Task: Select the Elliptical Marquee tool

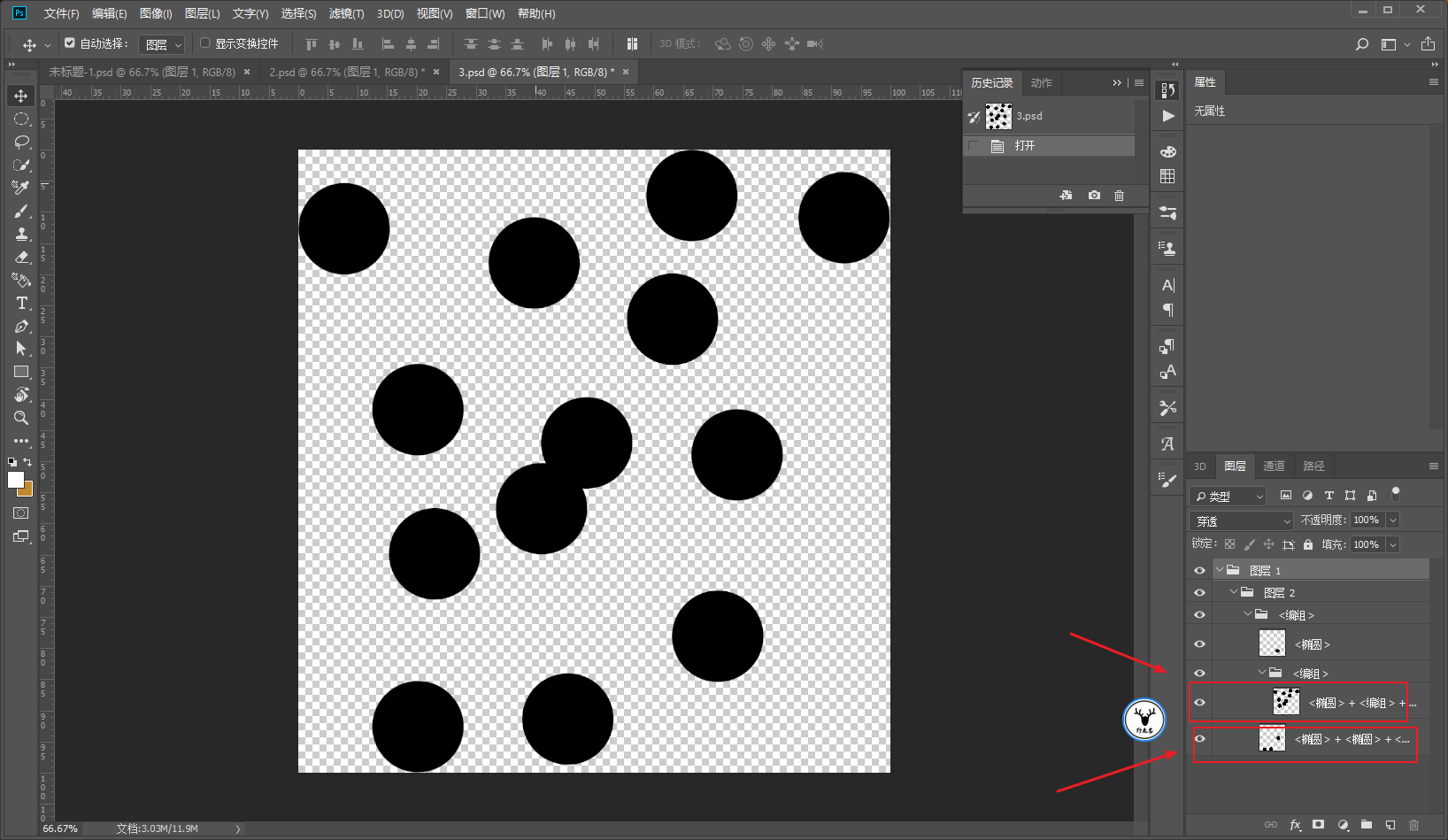Action: click(x=21, y=119)
